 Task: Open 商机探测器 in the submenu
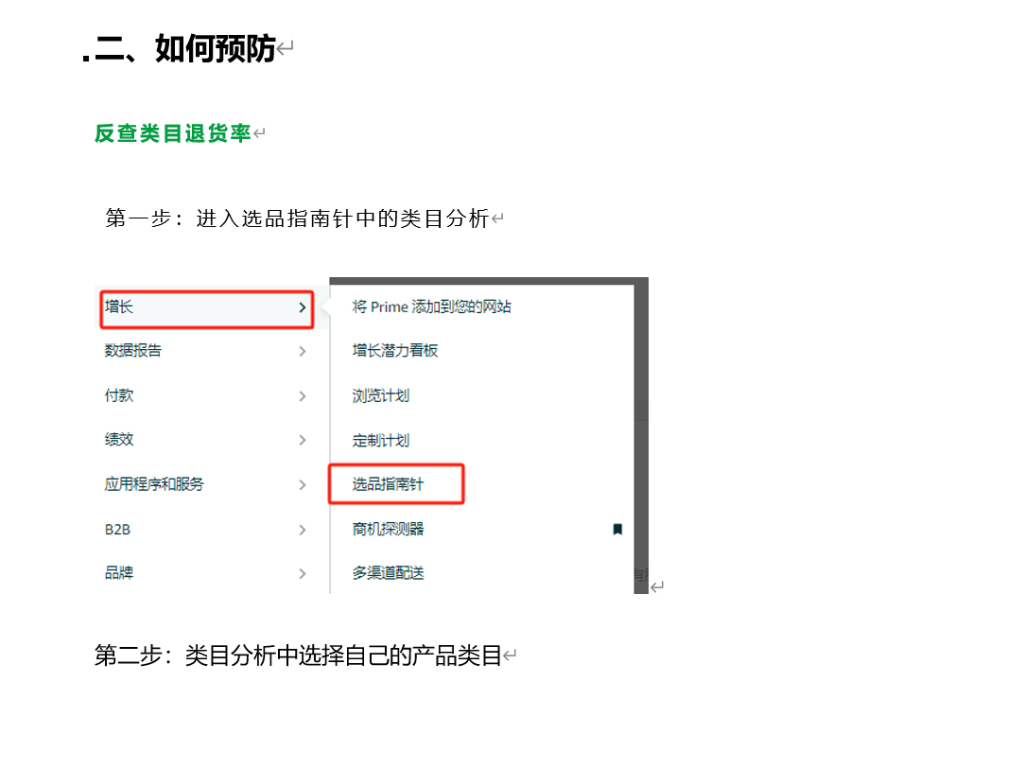[388, 529]
